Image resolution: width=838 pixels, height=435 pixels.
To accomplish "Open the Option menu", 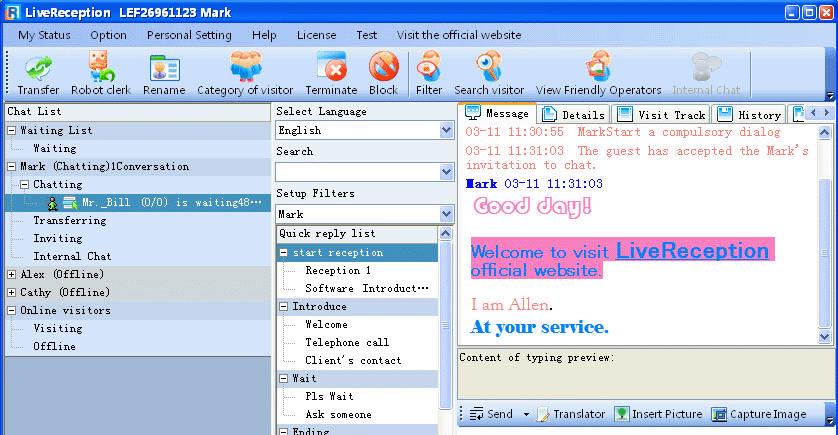I will tap(108, 35).
